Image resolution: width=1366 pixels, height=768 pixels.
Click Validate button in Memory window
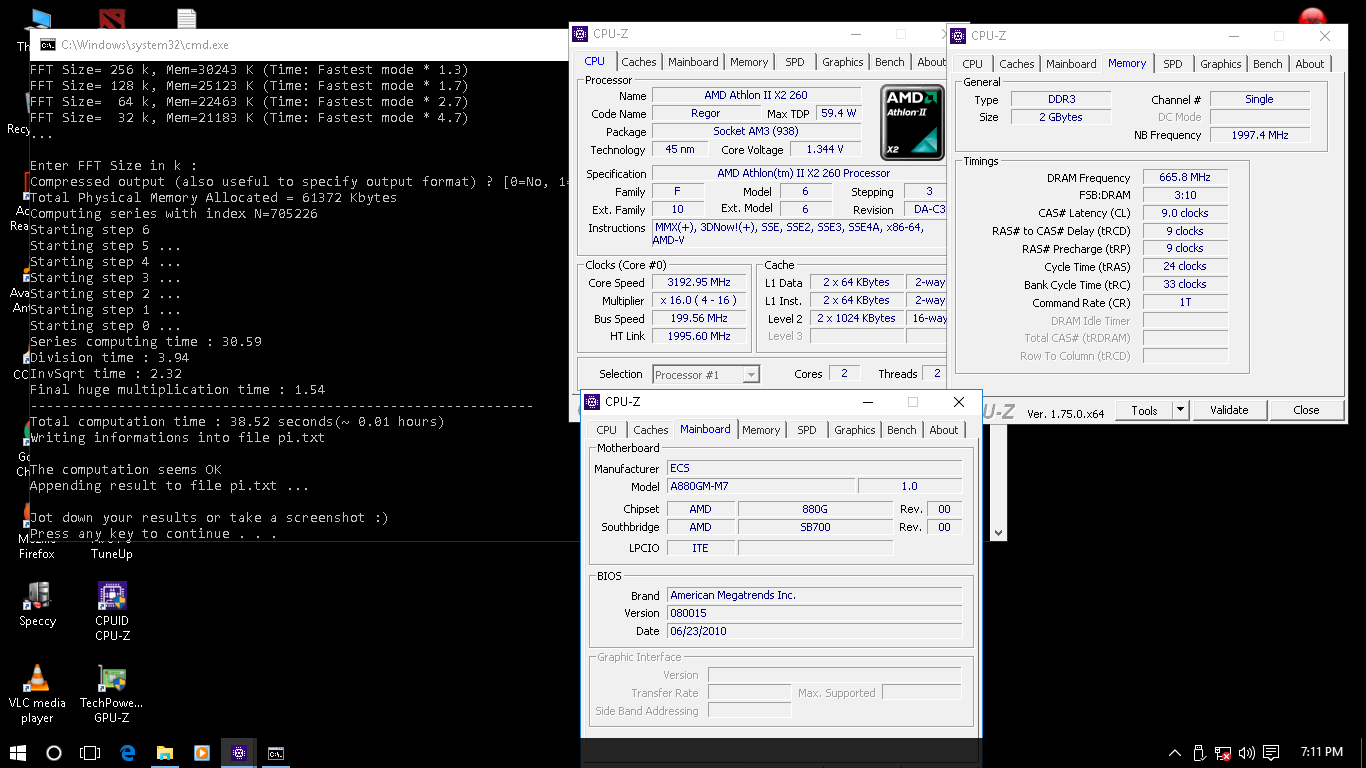pyautogui.click(x=1229, y=410)
